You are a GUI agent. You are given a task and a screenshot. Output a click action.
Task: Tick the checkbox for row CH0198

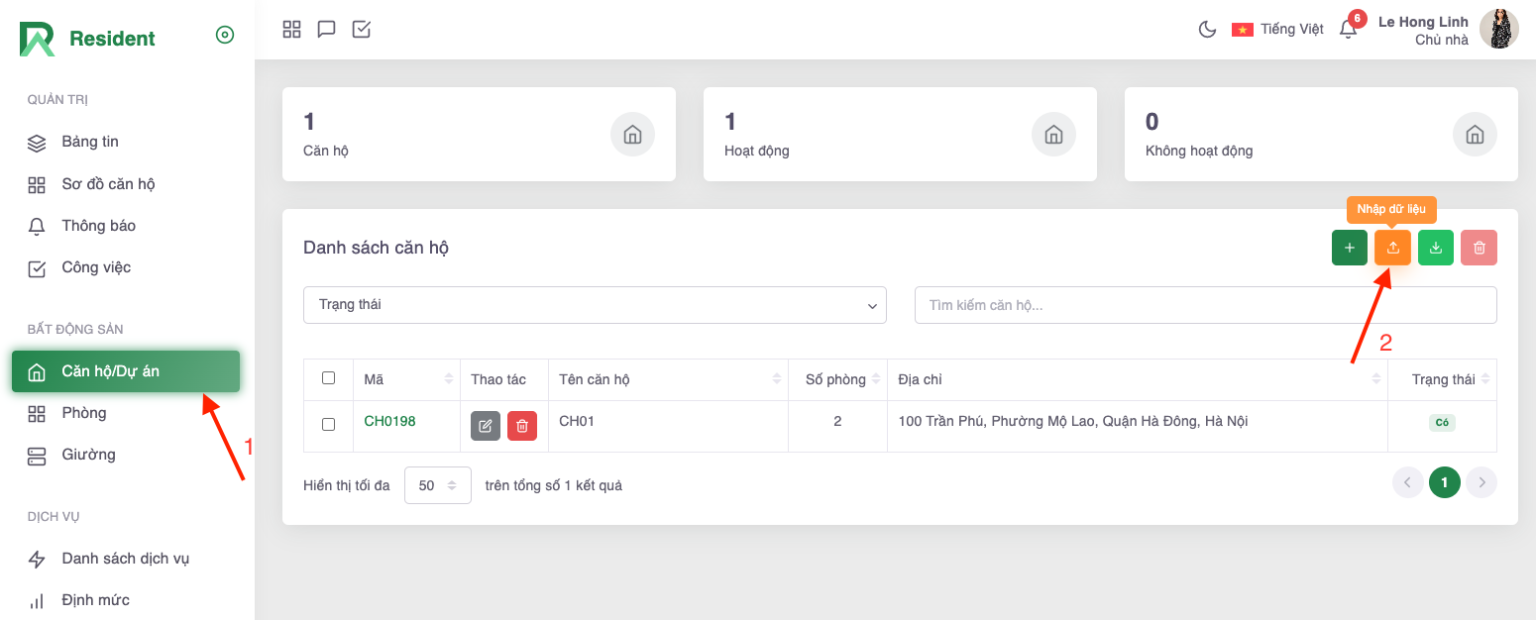(x=328, y=424)
